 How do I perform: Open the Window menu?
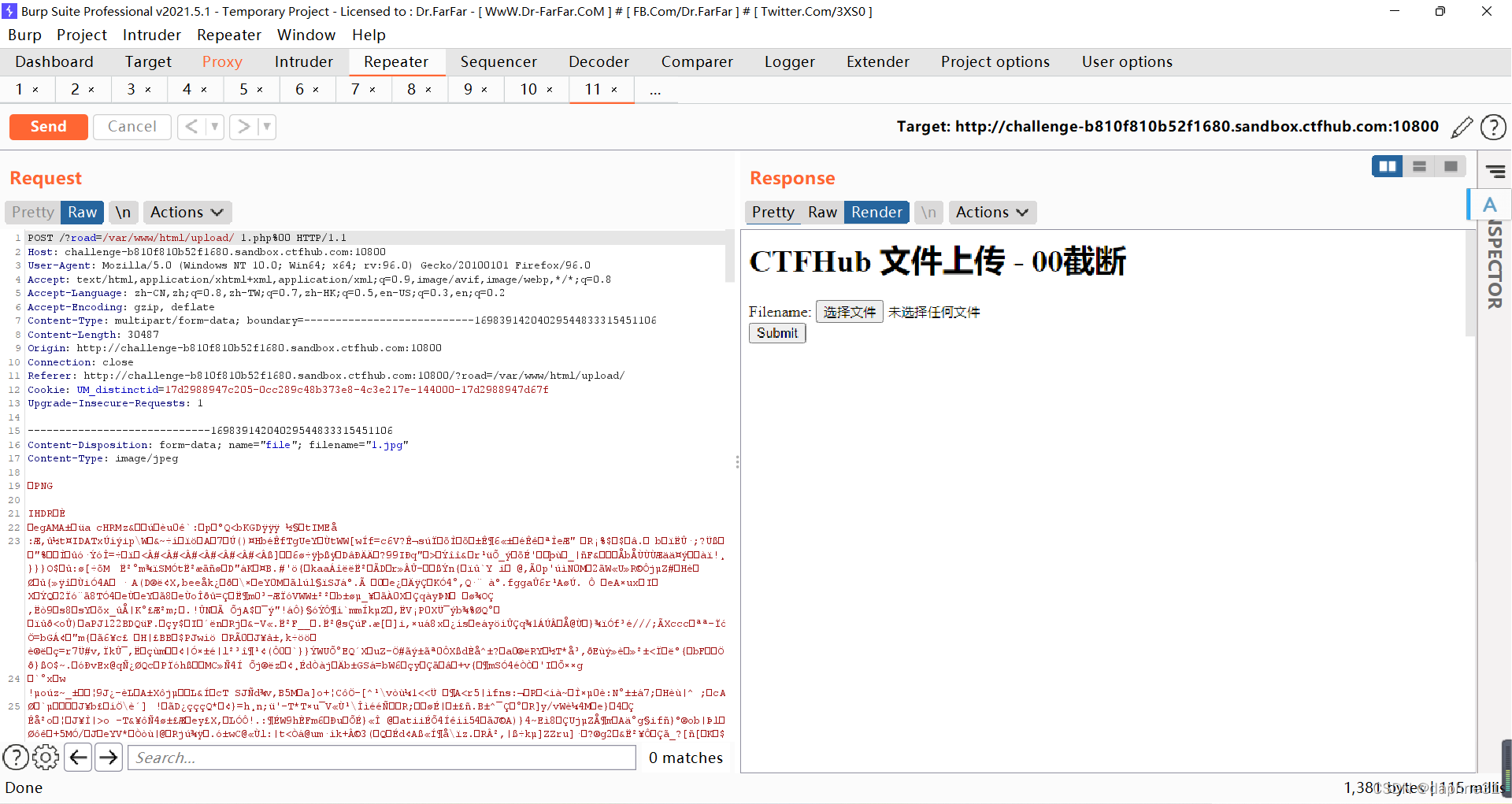click(x=306, y=35)
